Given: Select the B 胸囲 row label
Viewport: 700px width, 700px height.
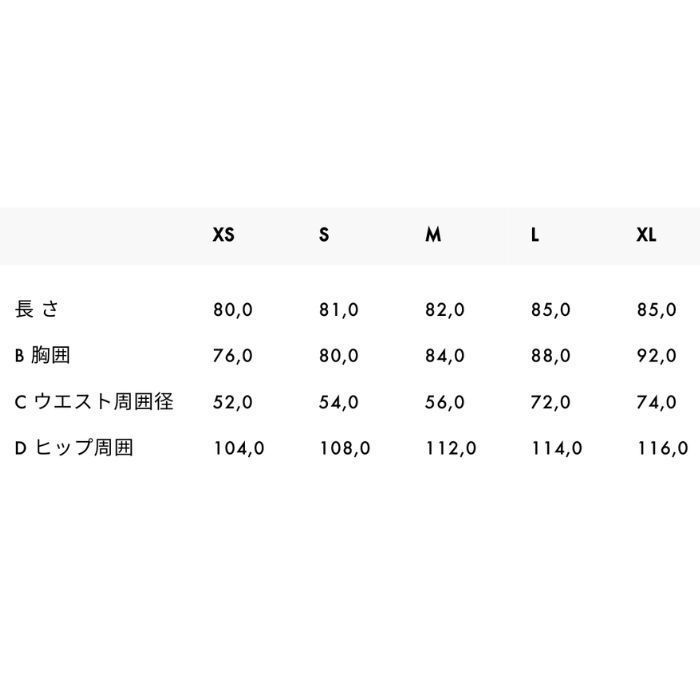Looking at the screenshot, I should point(42,355).
